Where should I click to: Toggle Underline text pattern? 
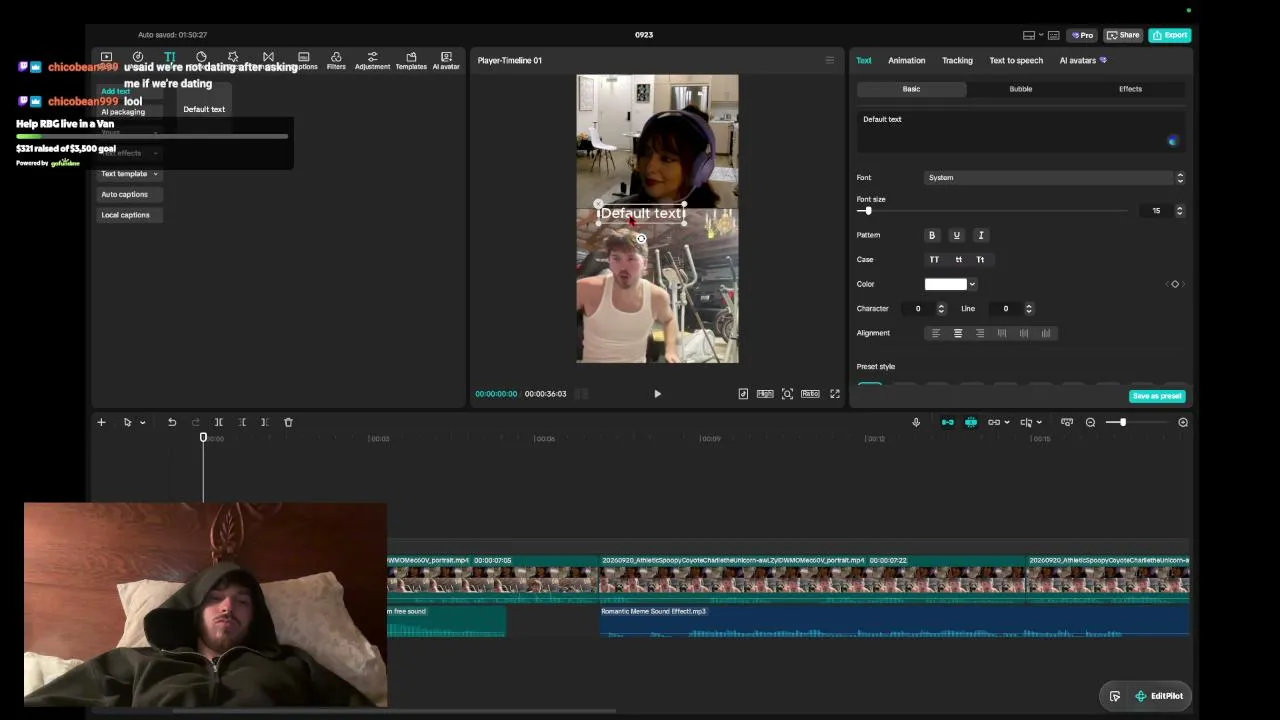pos(956,235)
